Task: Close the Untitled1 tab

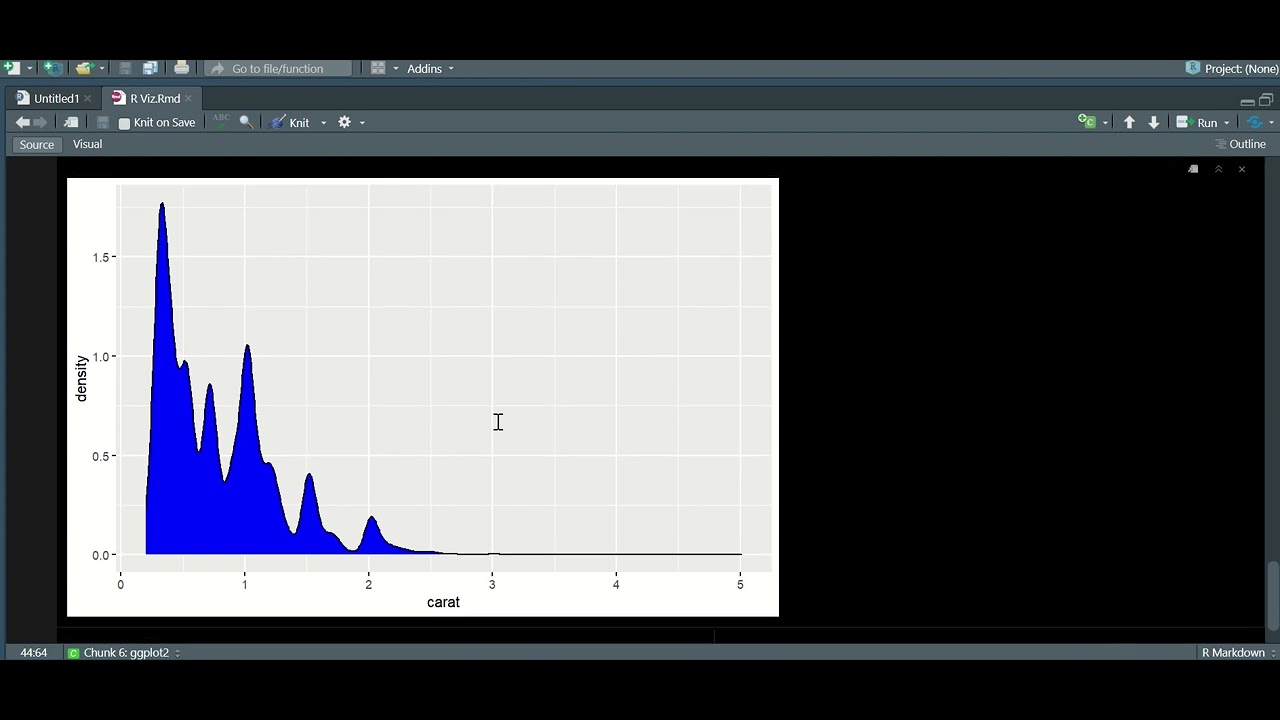Action: click(x=88, y=98)
